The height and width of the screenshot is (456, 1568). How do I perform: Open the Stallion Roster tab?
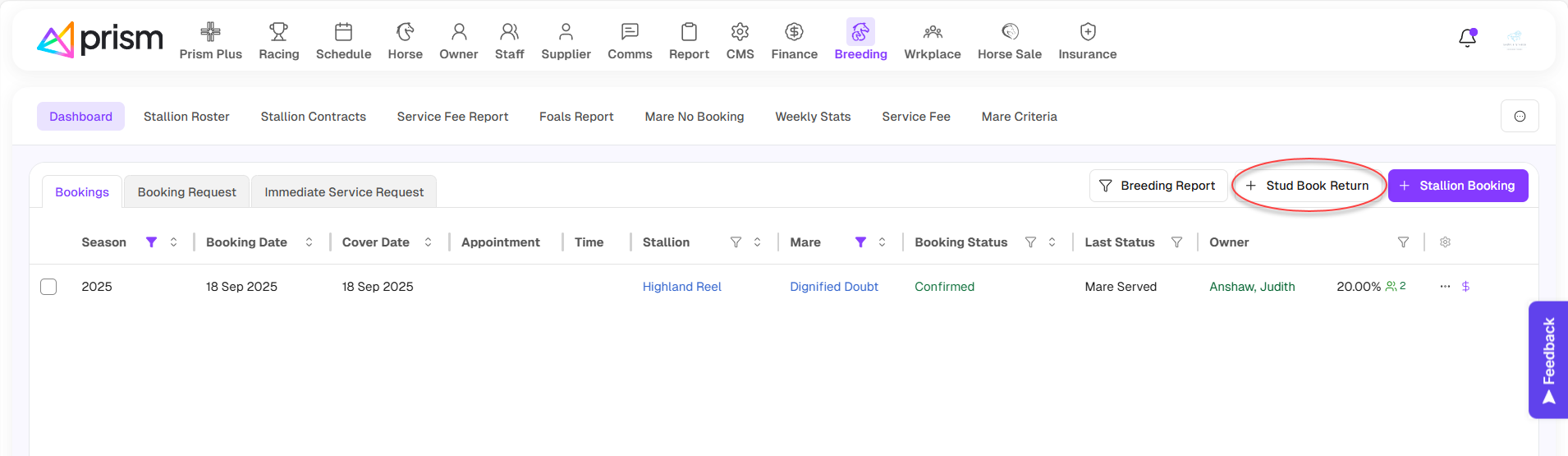point(186,117)
